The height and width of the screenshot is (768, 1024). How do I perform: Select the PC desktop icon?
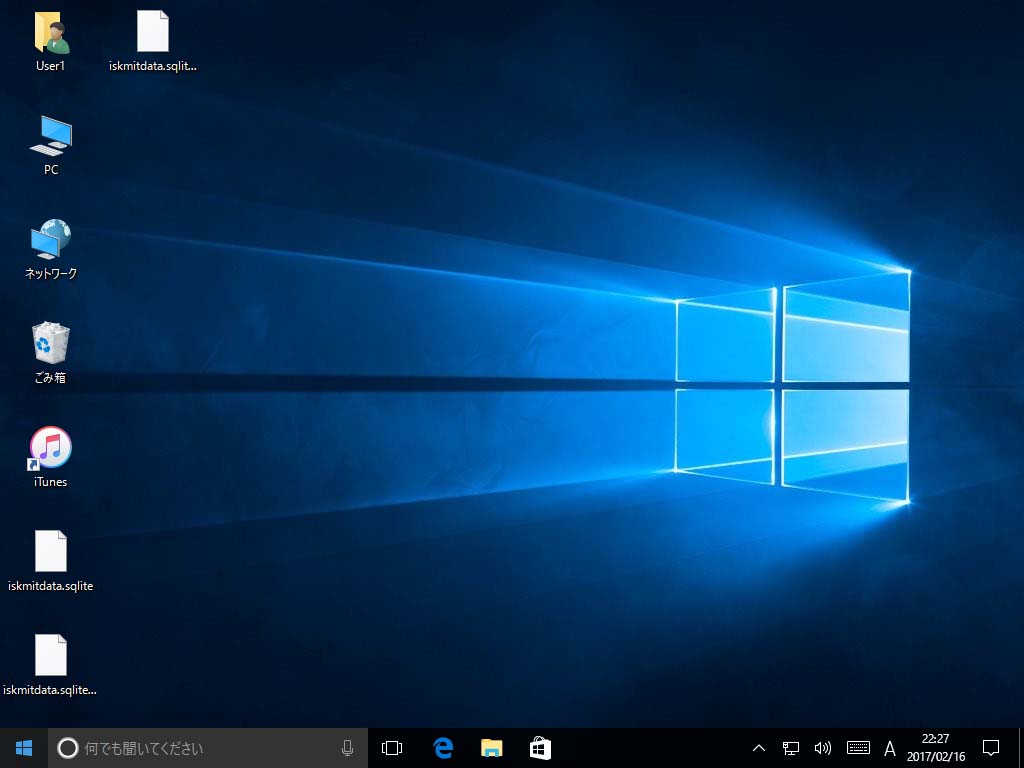point(51,136)
